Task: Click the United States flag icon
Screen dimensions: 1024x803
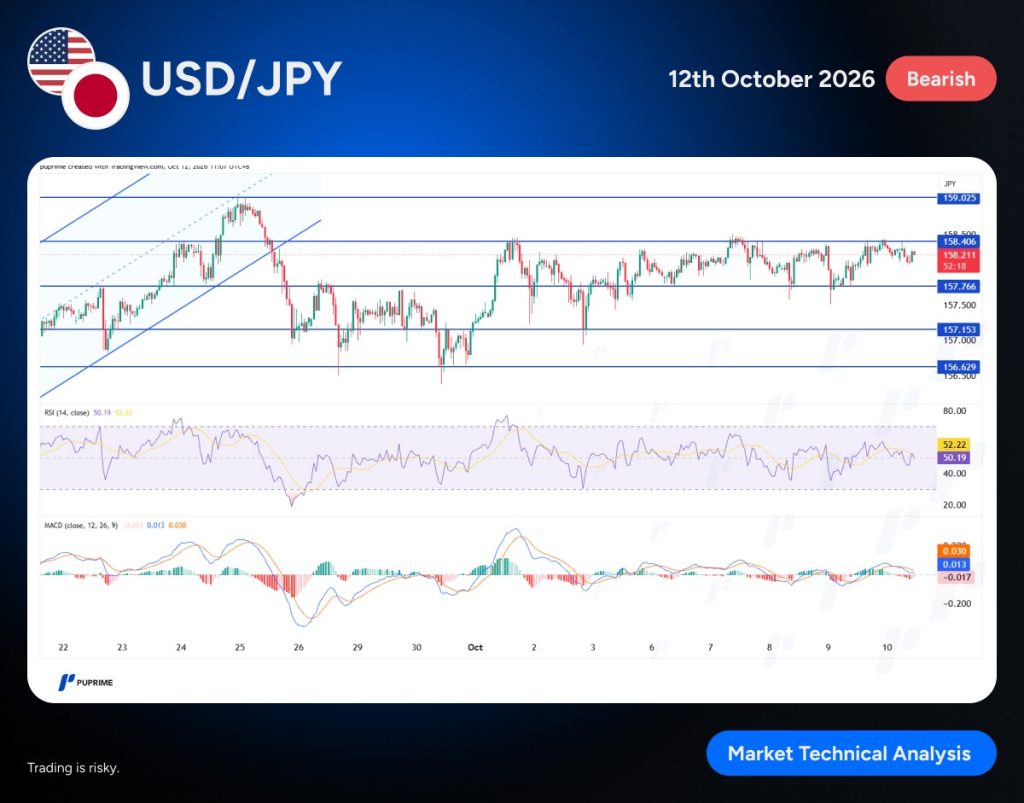Action: (x=61, y=60)
